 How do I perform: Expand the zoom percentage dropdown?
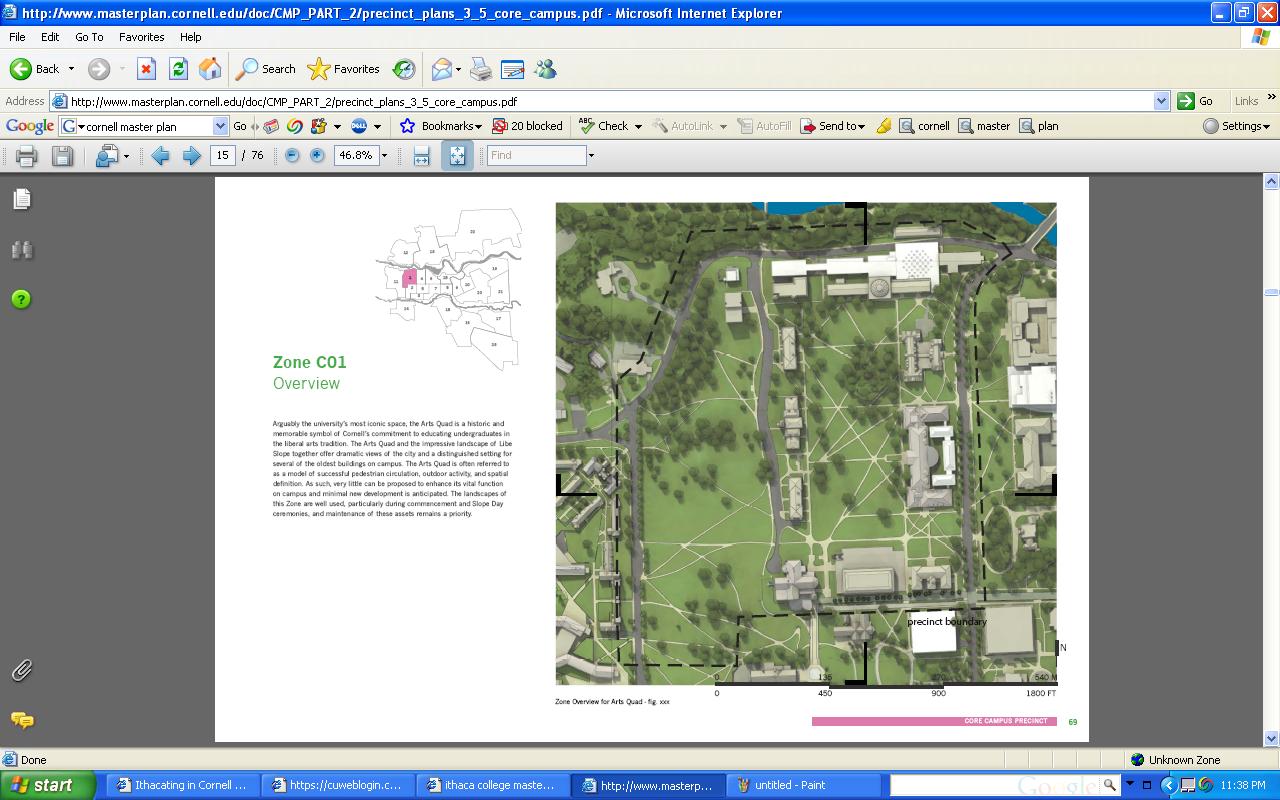384,156
